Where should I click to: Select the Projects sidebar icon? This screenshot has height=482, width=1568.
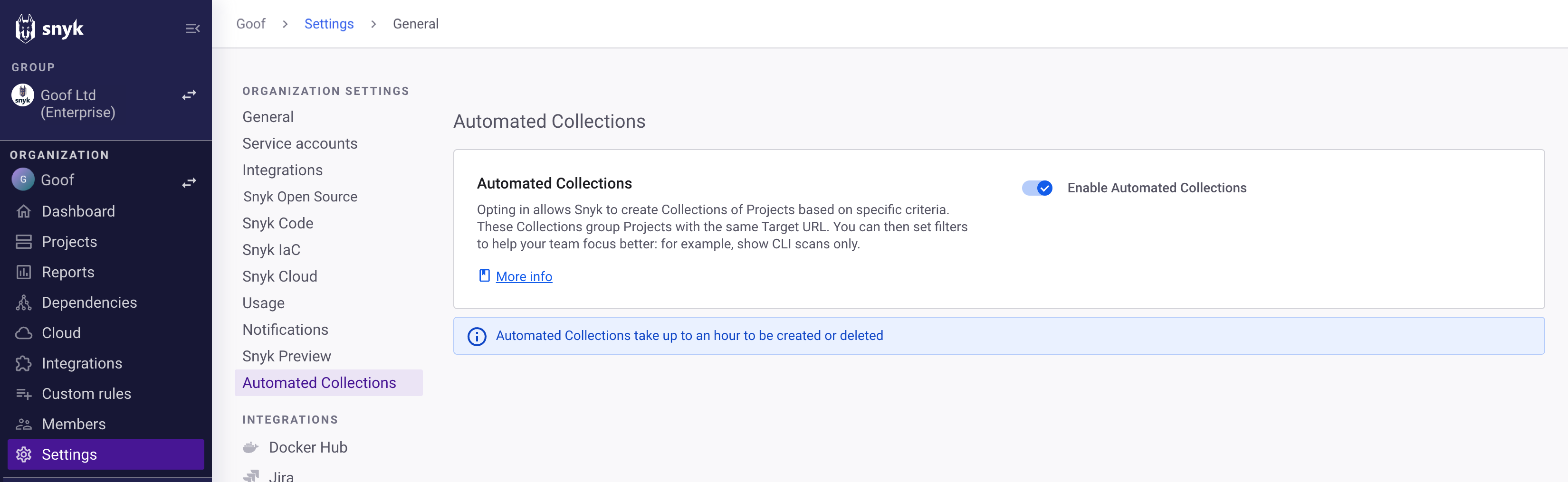tap(23, 242)
